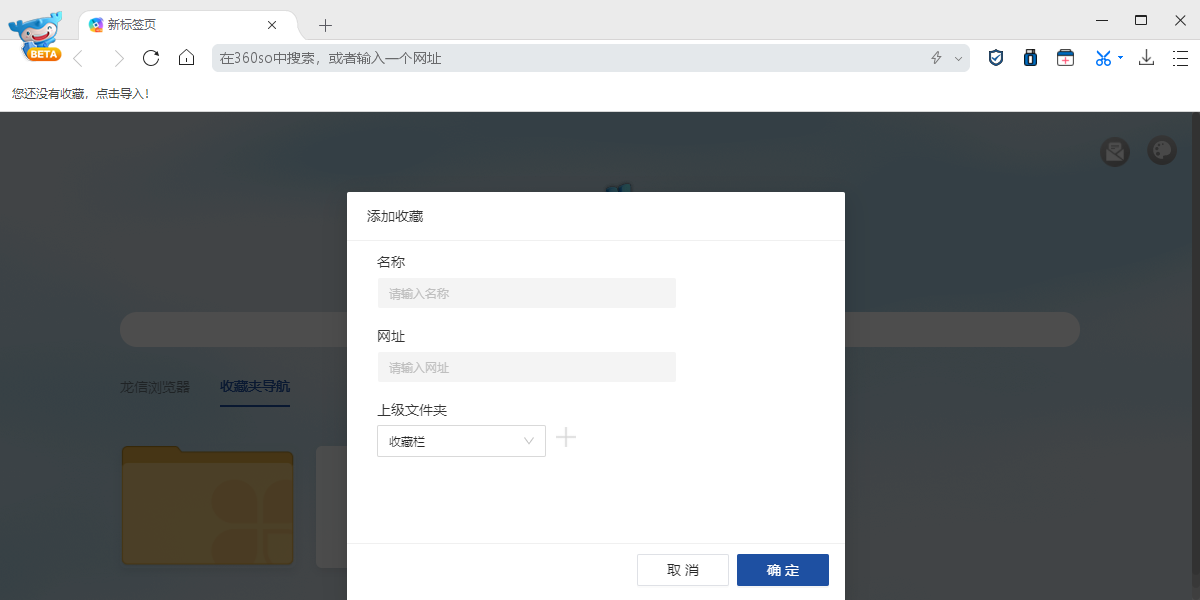
Task: Cancel the dialog via 取消 button
Action: [x=683, y=570]
